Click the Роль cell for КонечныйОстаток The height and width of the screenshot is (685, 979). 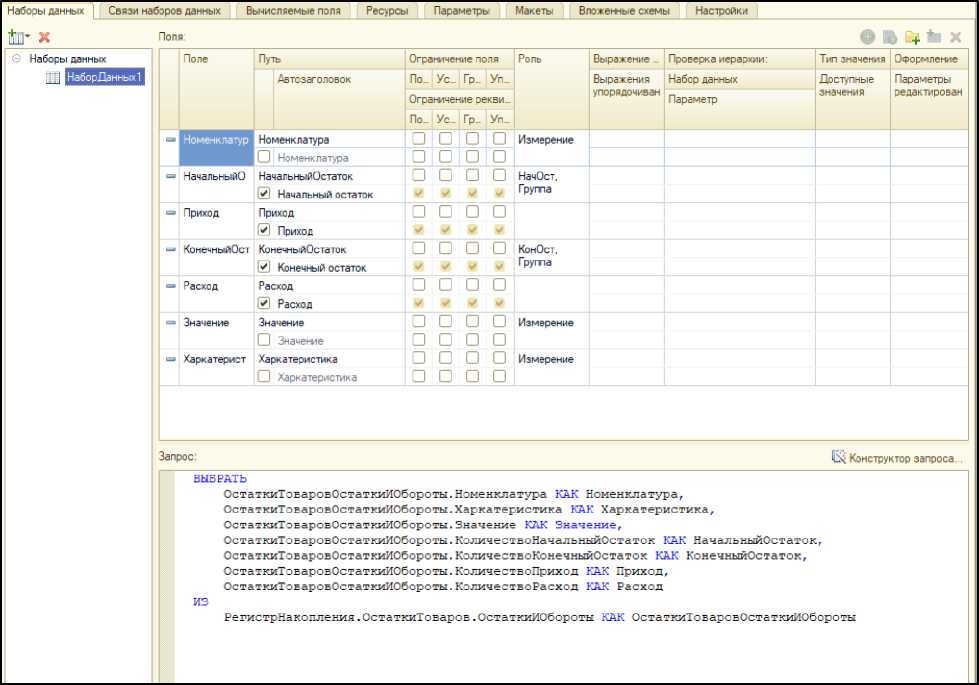point(550,256)
